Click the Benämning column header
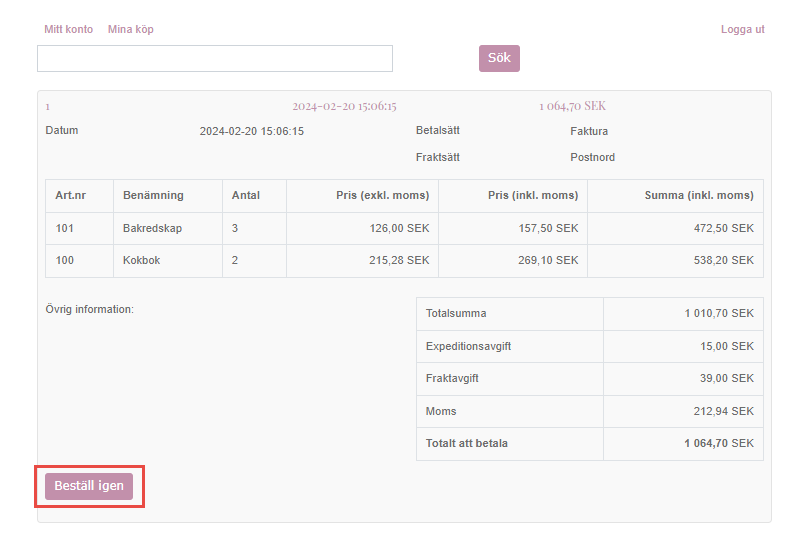Screen dimensions: 796x544 point(153,196)
